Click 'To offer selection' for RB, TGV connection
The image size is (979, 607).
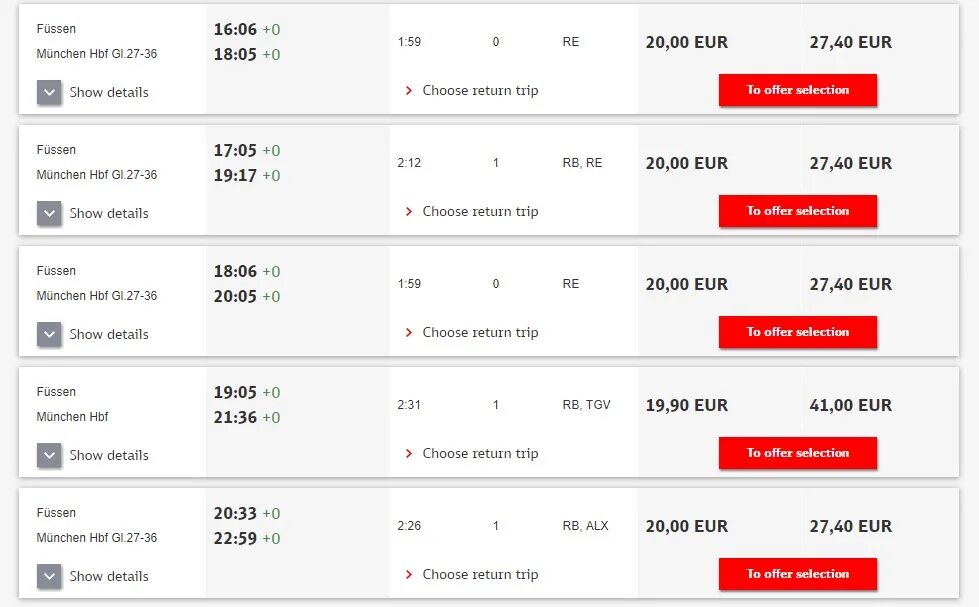tap(798, 453)
